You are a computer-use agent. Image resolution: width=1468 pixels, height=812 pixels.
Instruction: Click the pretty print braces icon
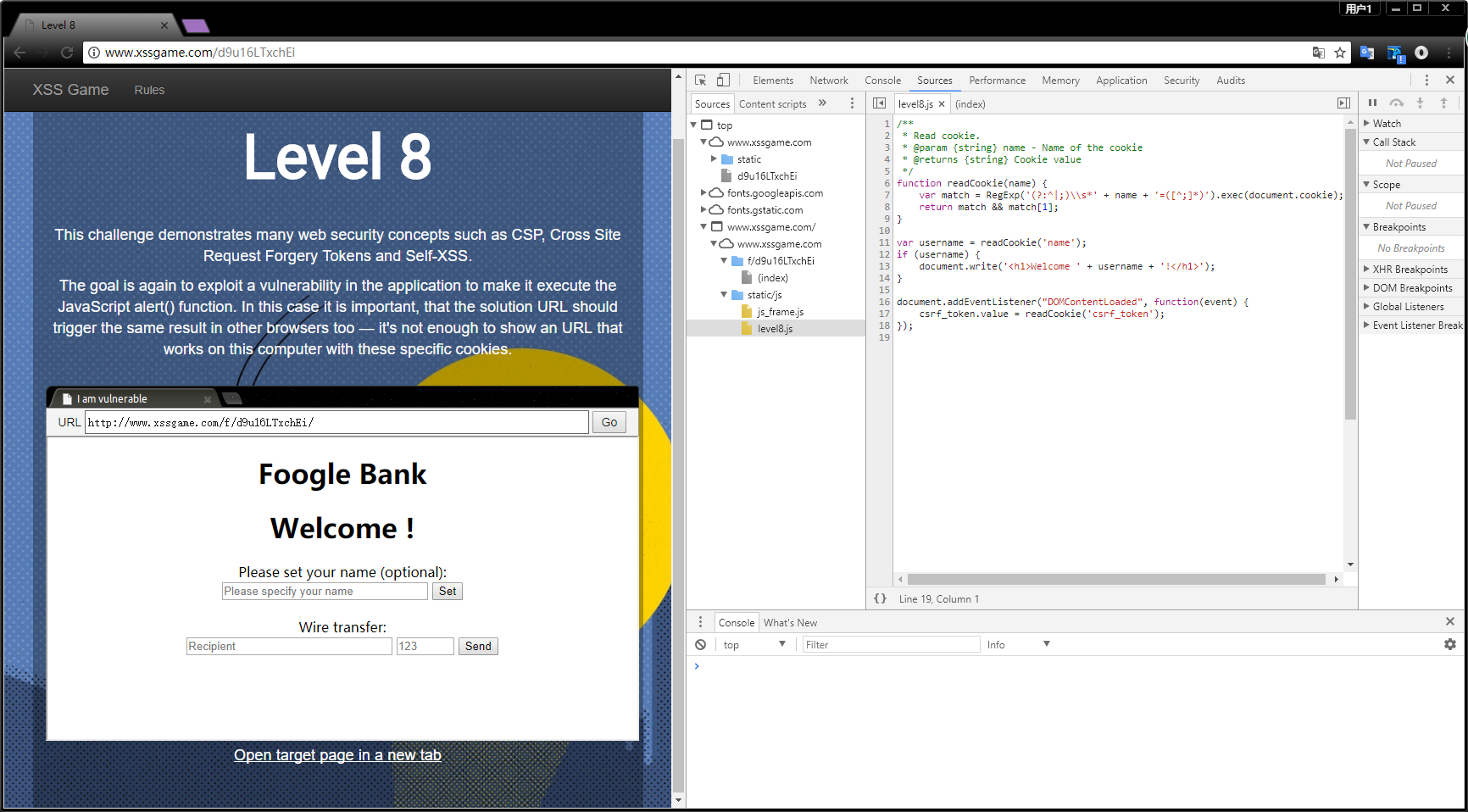click(880, 598)
